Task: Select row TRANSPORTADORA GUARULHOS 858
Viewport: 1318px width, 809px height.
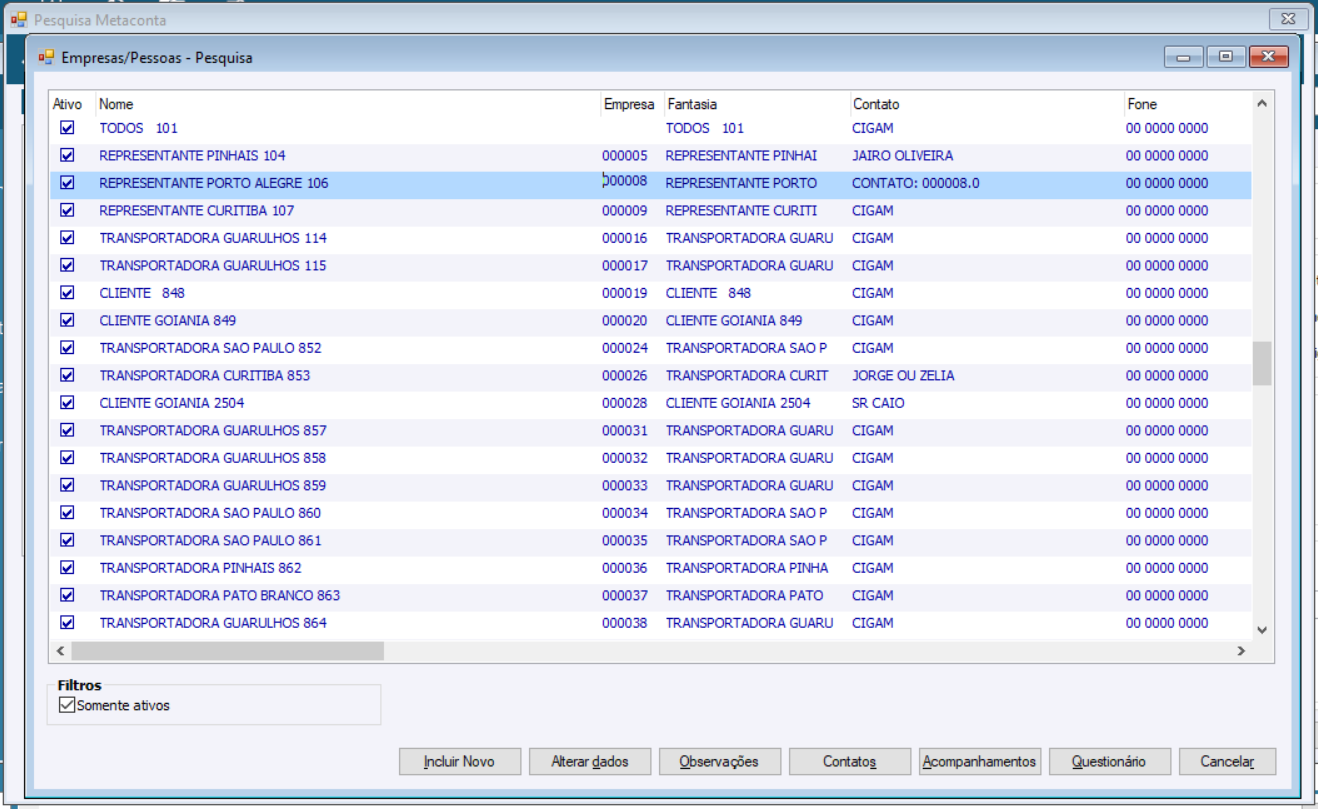Action: tap(650, 458)
